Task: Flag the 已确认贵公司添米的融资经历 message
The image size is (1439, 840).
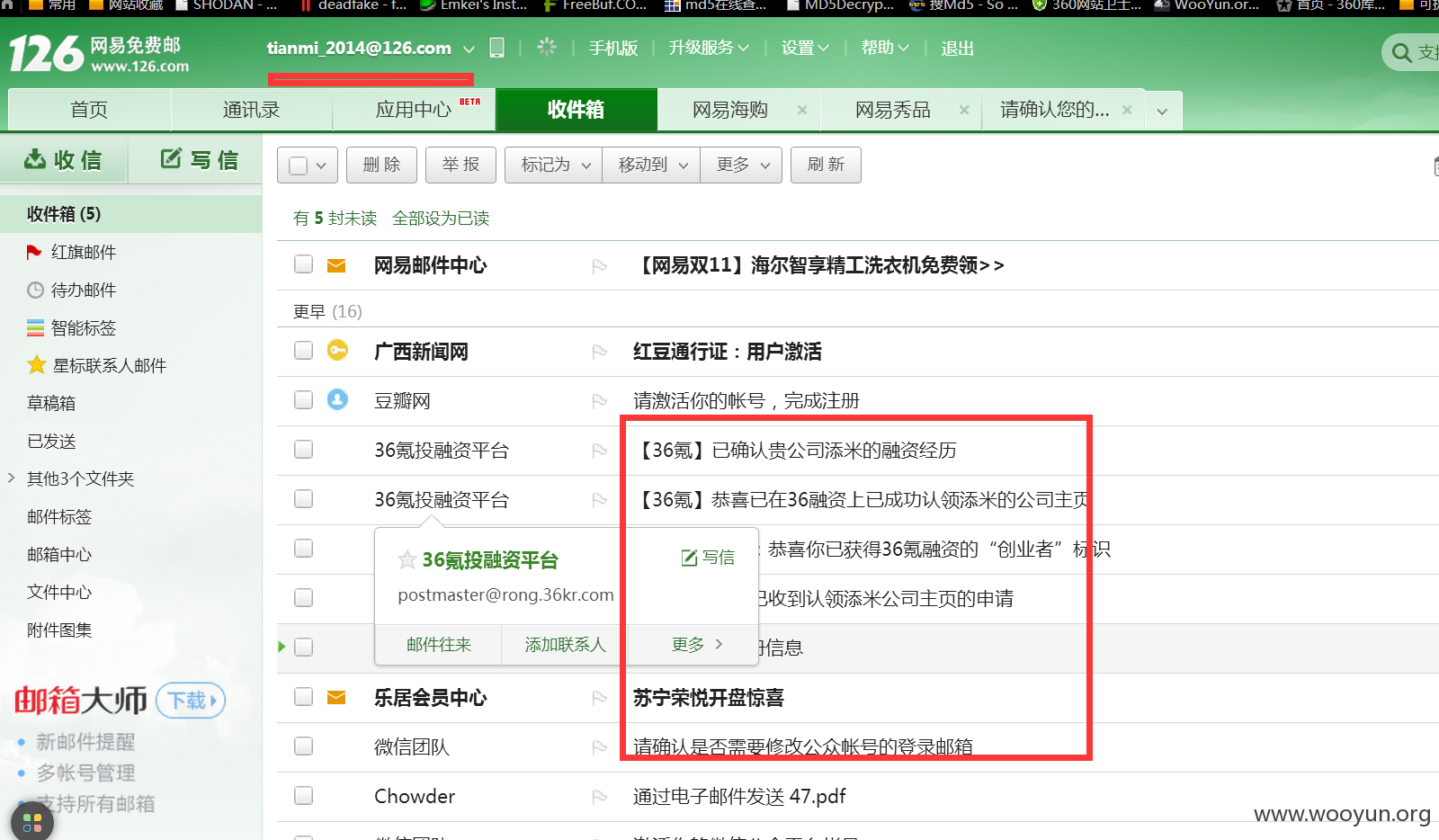Action: pos(600,451)
